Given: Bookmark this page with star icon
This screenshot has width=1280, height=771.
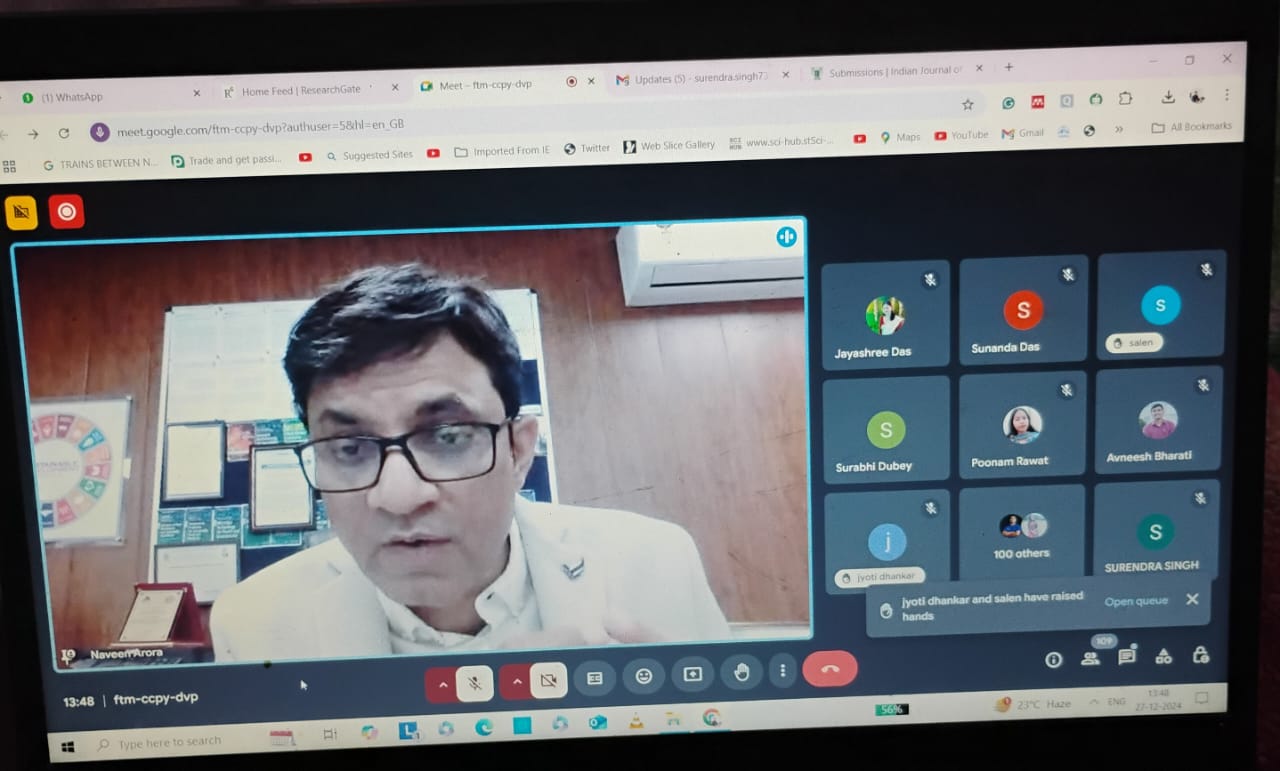Looking at the screenshot, I should [967, 104].
